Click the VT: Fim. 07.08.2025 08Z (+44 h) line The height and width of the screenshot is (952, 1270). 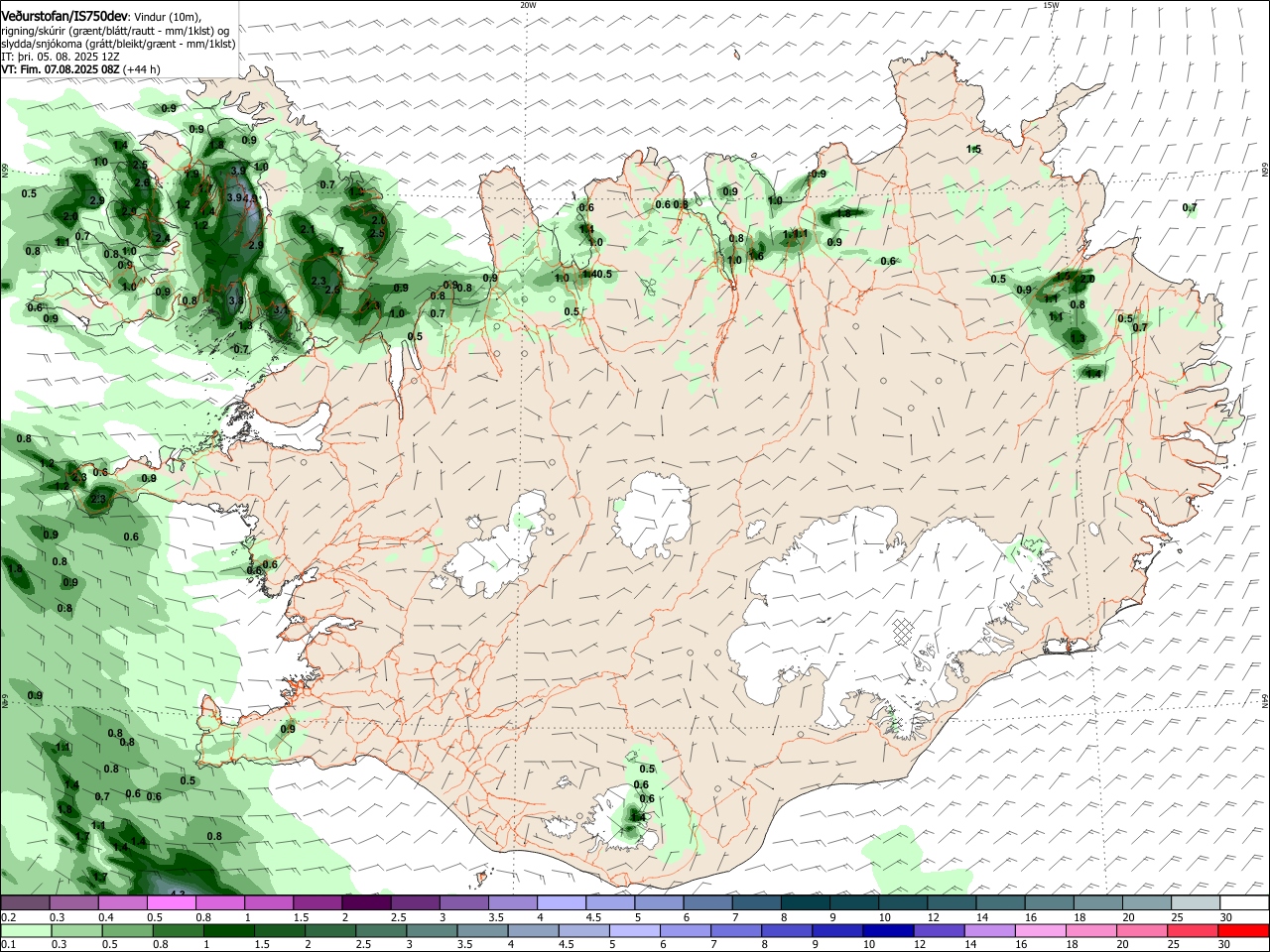point(80,69)
